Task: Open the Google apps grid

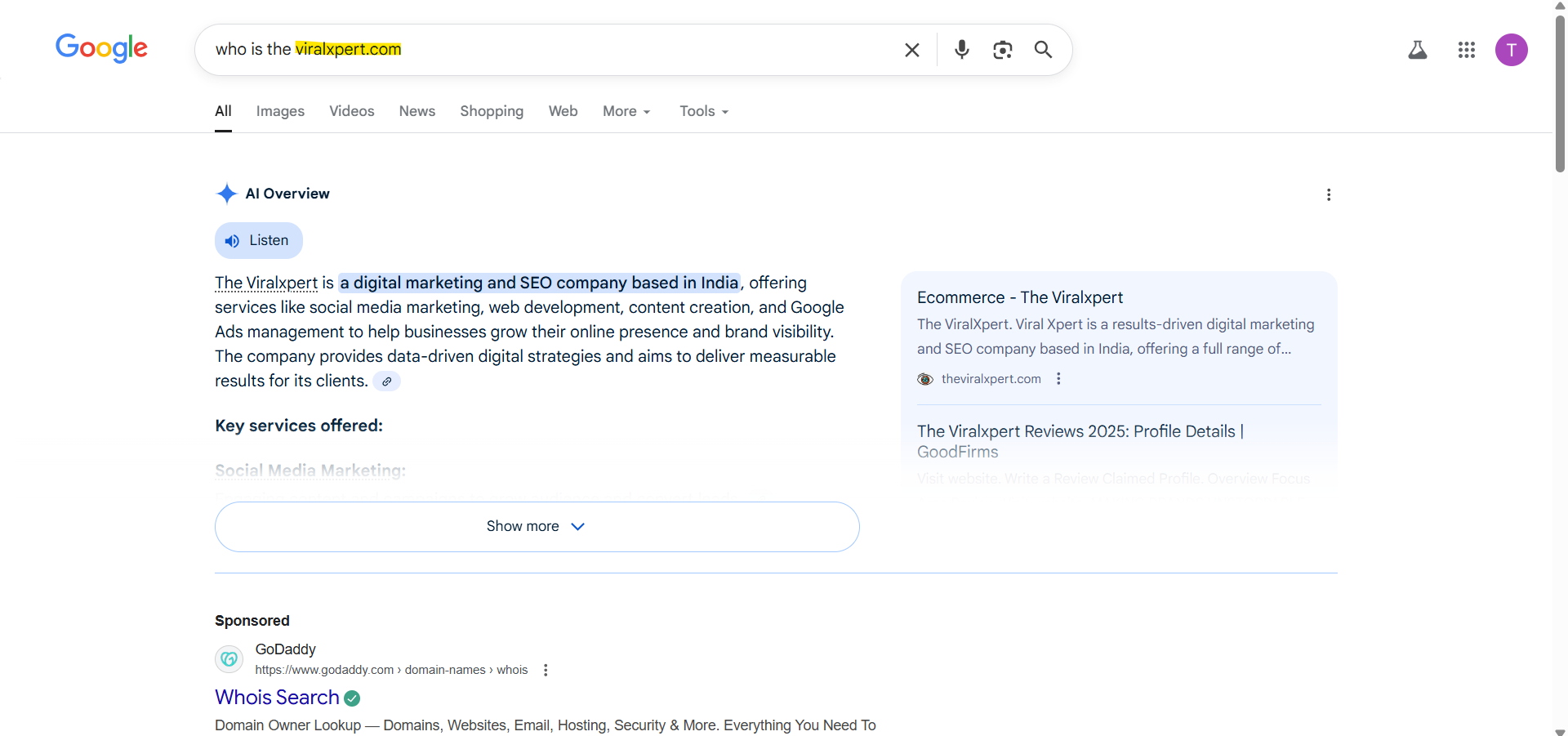Action: 1467,50
